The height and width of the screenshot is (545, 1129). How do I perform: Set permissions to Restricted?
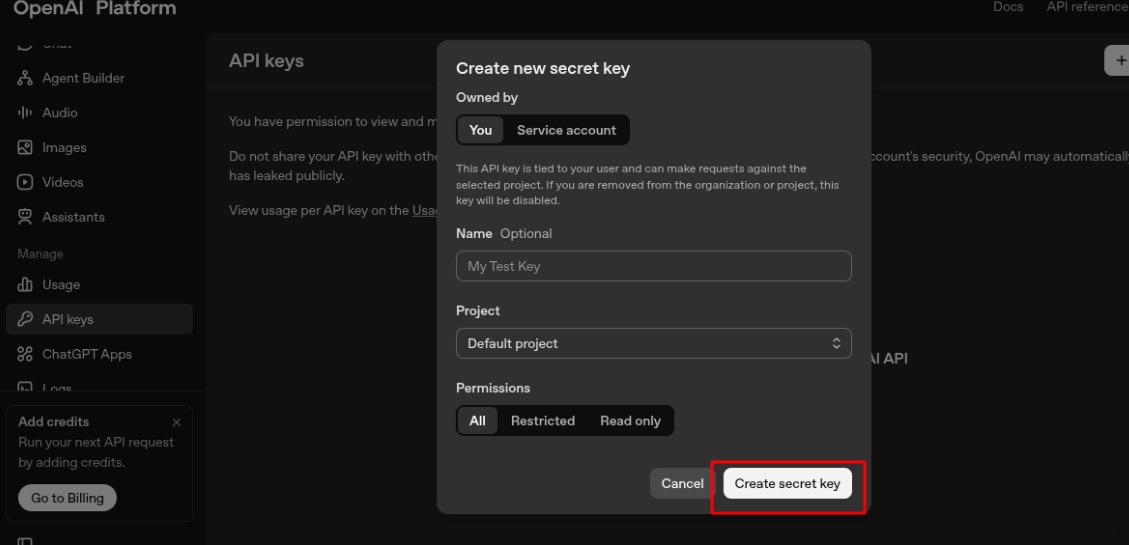pyautogui.click(x=542, y=421)
